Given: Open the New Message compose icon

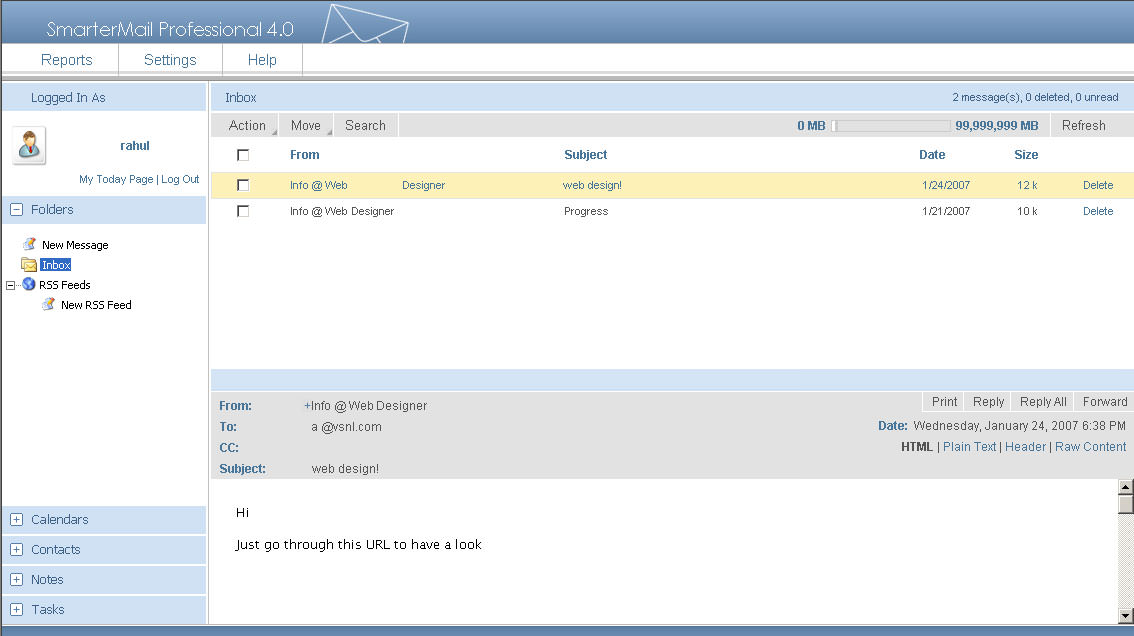Looking at the screenshot, I should click(x=29, y=244).
